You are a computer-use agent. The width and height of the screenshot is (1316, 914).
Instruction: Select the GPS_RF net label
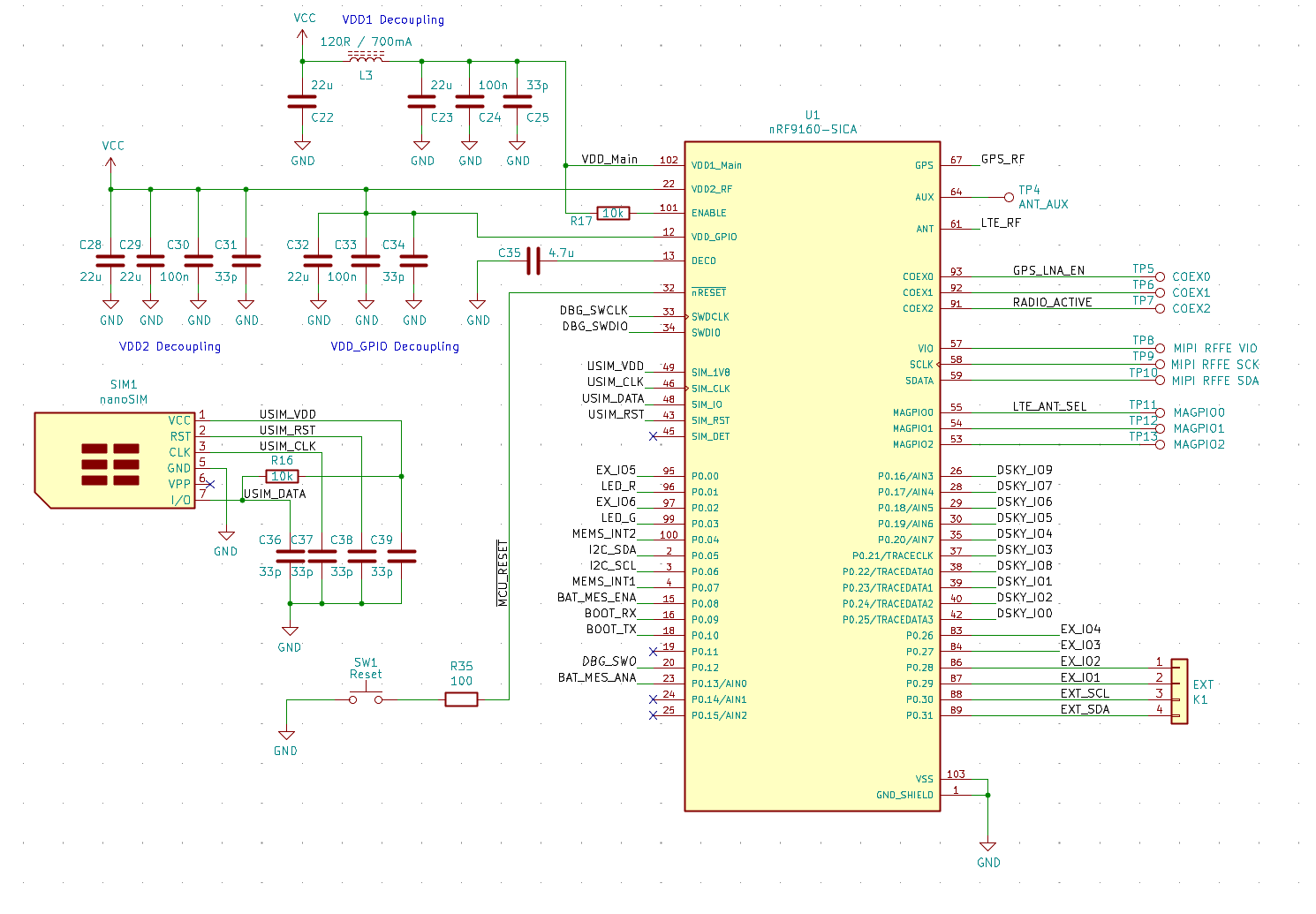[1002, 159]
